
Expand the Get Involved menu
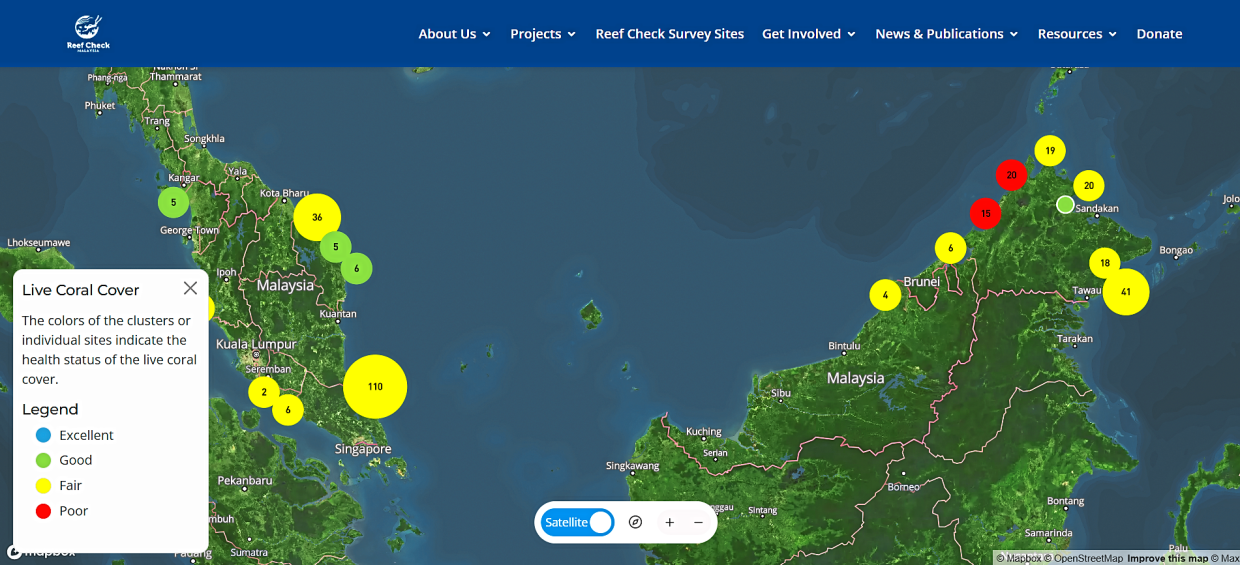point(809,34)
